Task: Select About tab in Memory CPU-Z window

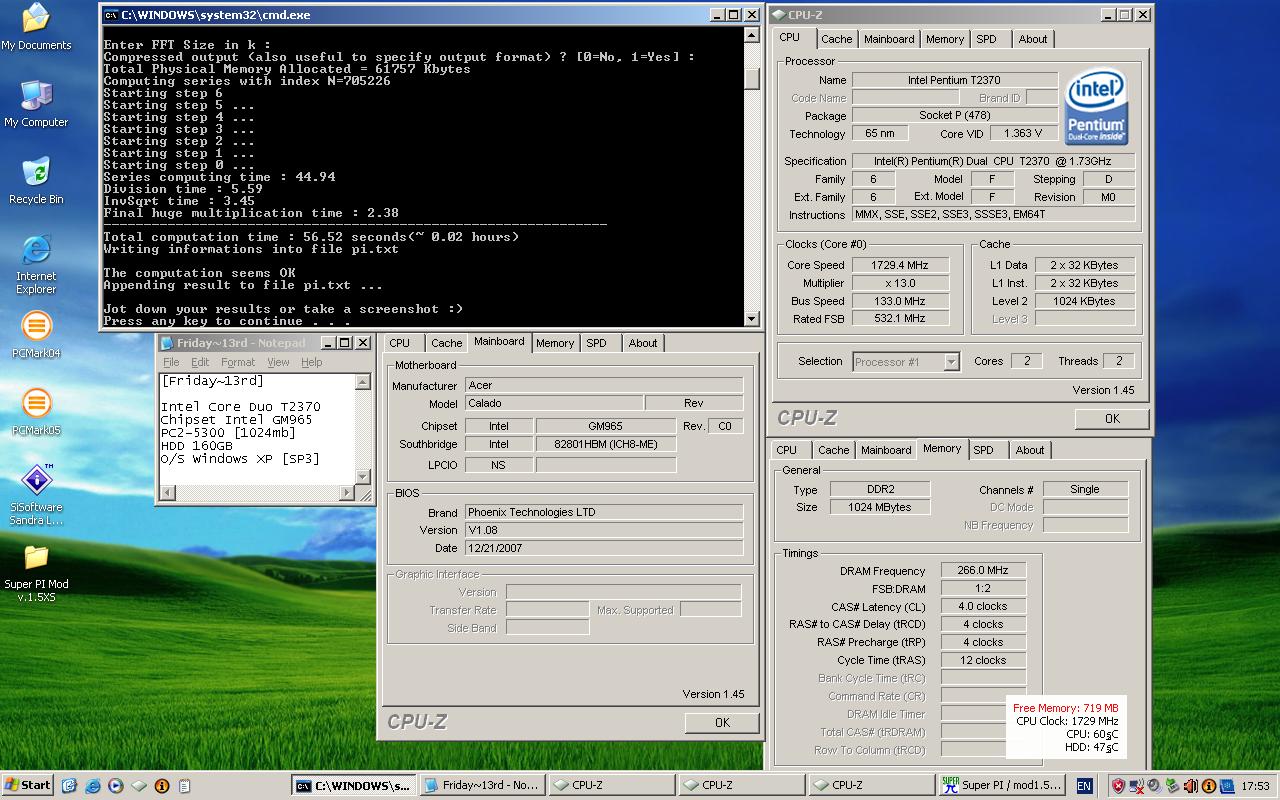Action: click(x=1030, y=450)
